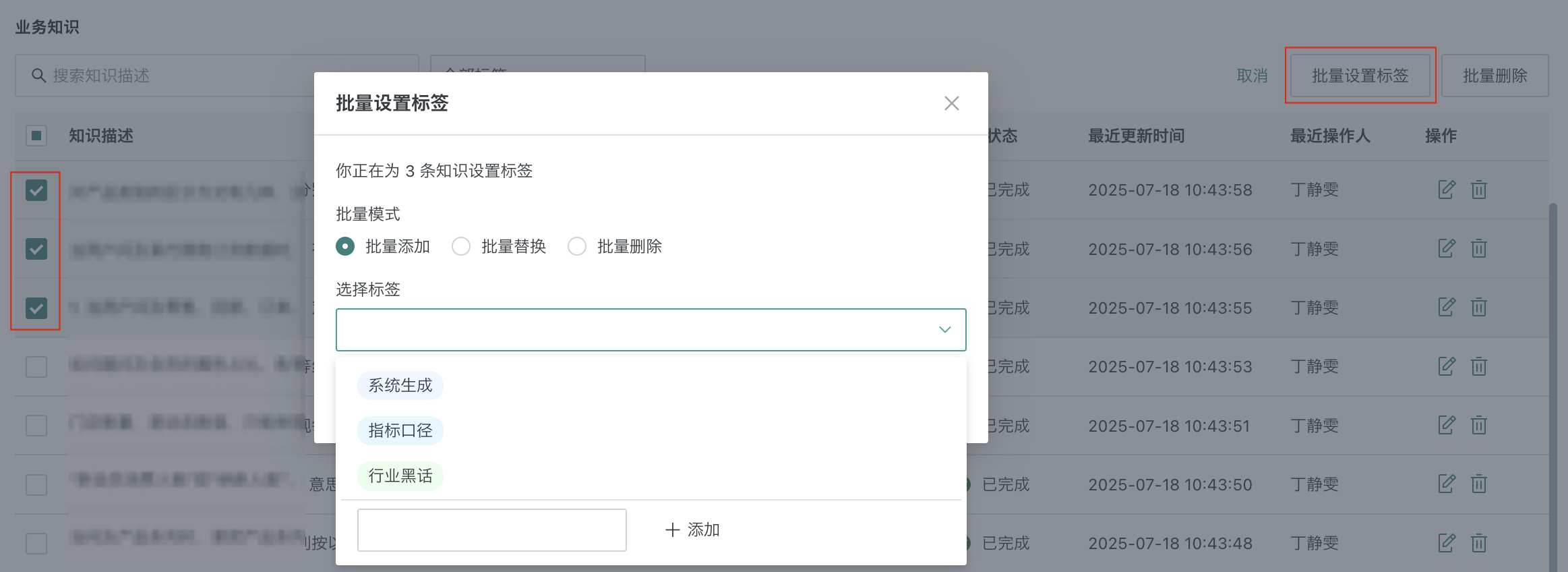Click the search magnifier icon
1568x572 pixels.
tap(39, 76)
